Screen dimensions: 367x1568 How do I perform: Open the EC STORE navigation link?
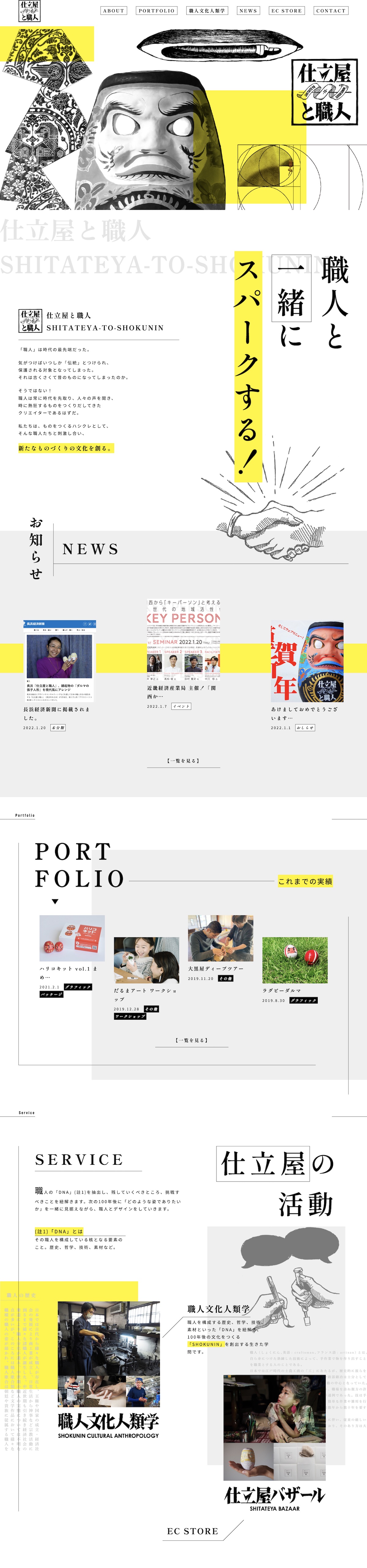point(287,11)
